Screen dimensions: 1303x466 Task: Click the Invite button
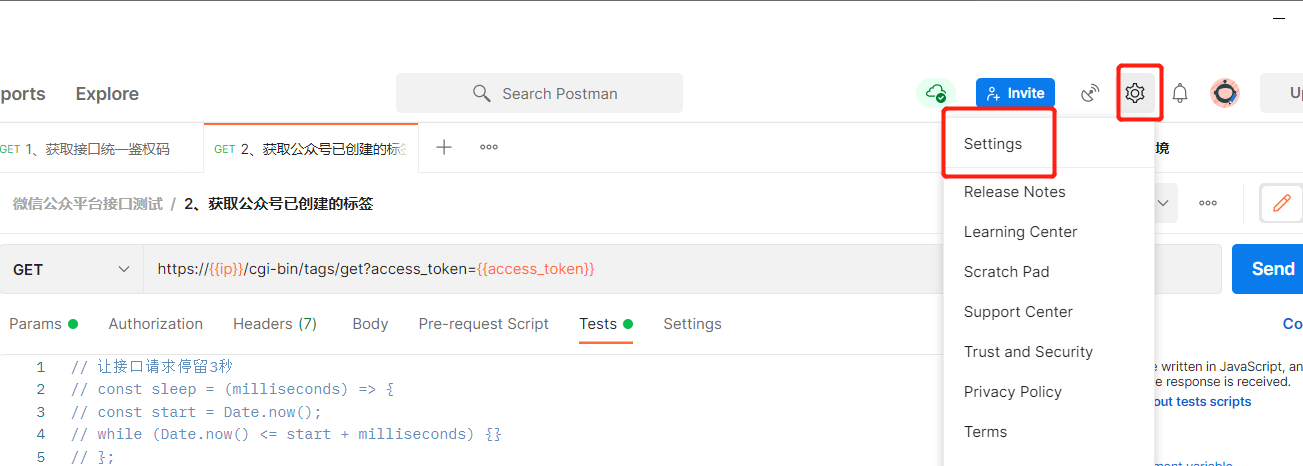[x=1015, y=93]
